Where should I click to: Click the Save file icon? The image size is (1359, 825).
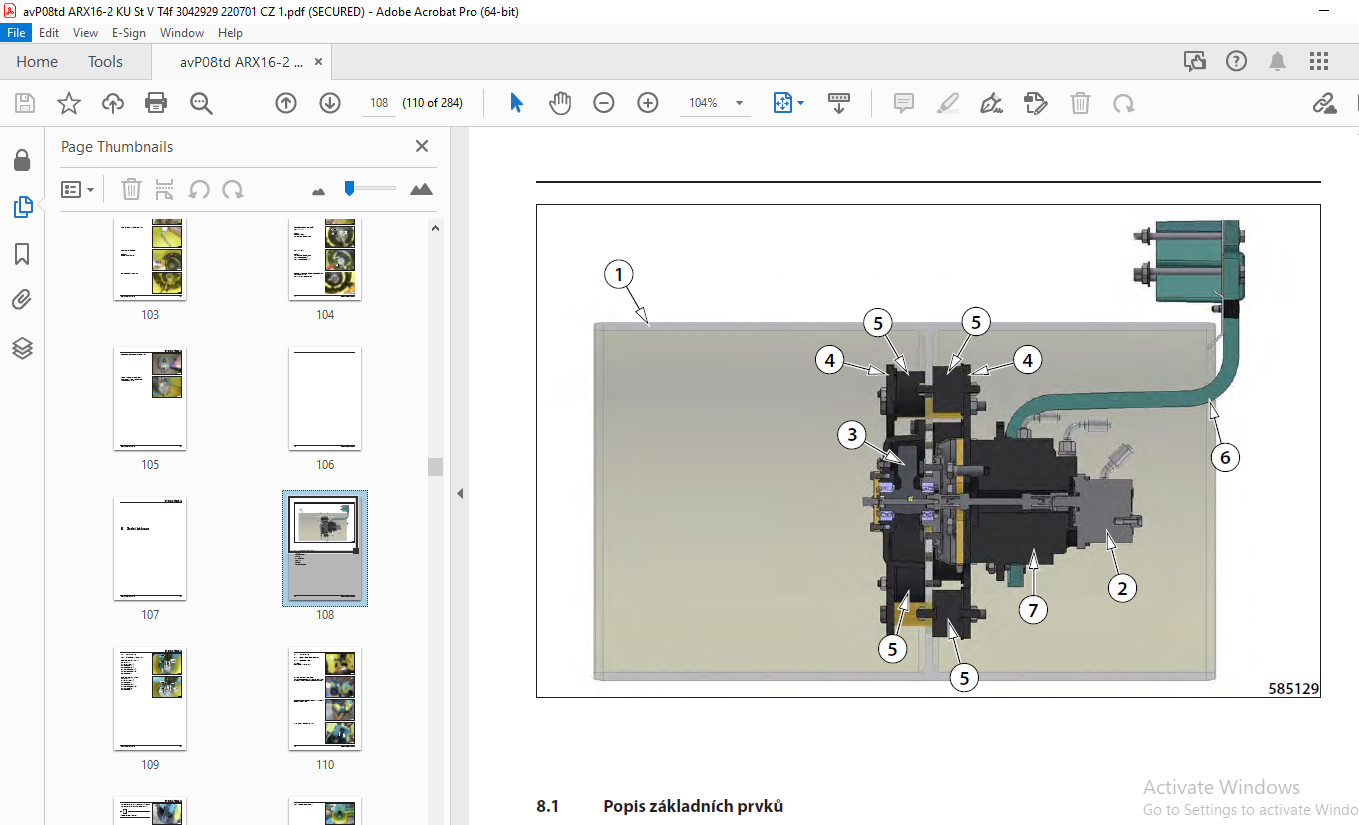click(25, 103)
